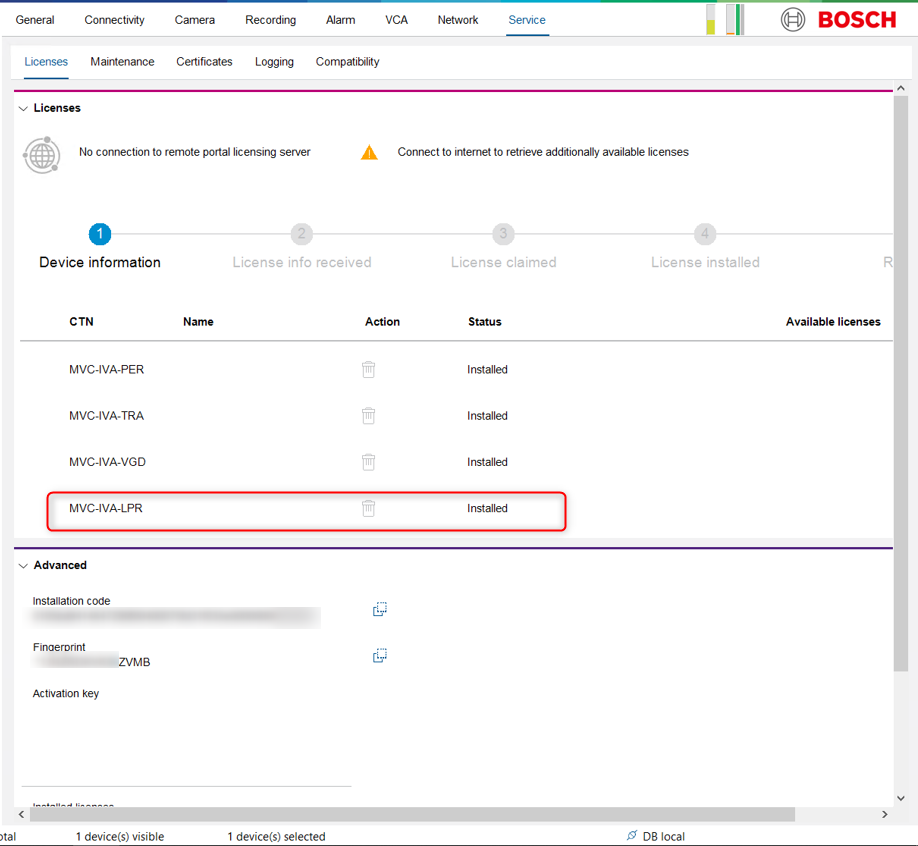Image resolution: width=918 pixels, height=846 pixels.
Task: Open the Logging tab
Action: [x=274, y=62]
